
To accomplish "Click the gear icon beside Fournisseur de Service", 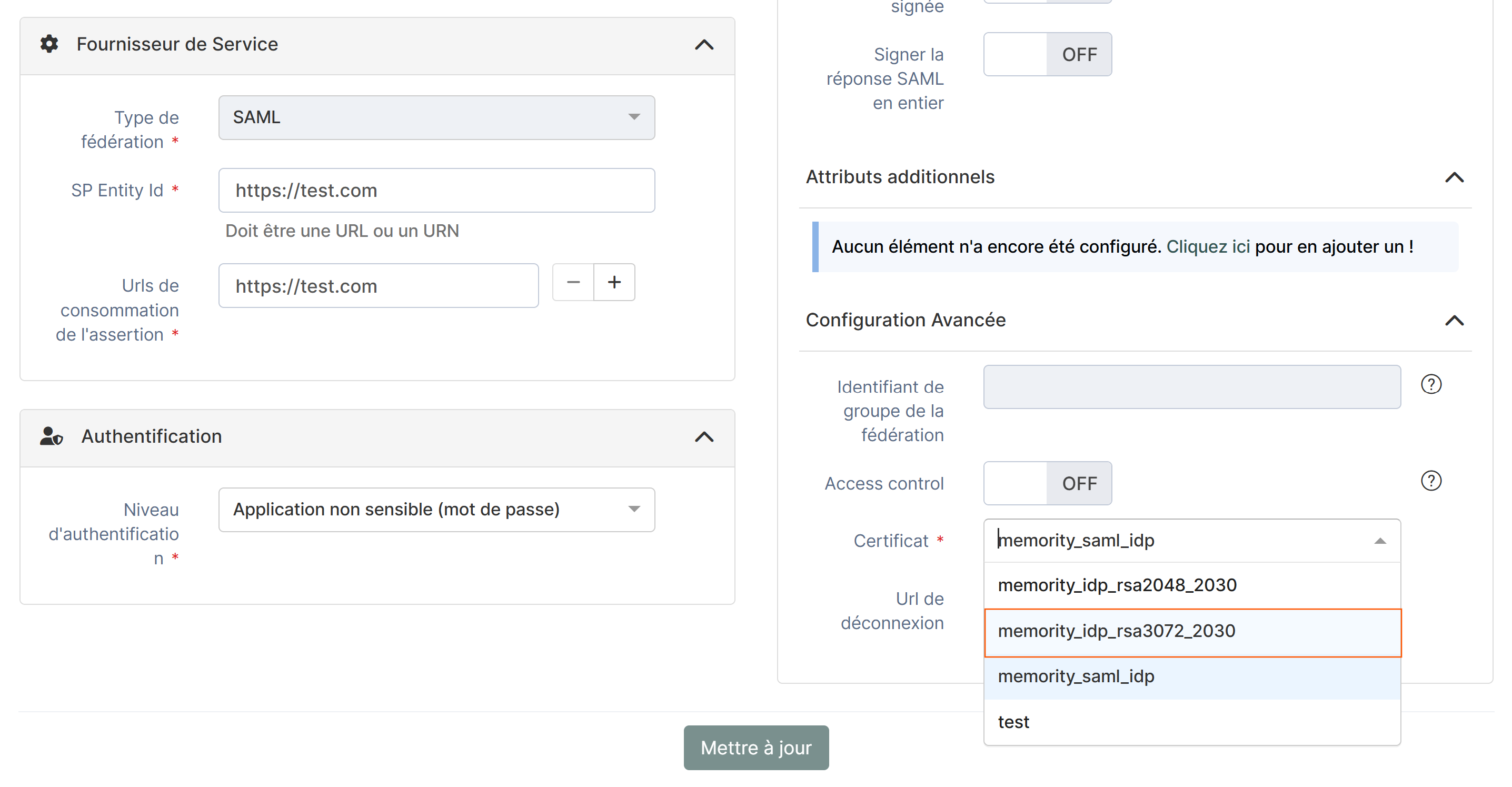I will [49, 44].
